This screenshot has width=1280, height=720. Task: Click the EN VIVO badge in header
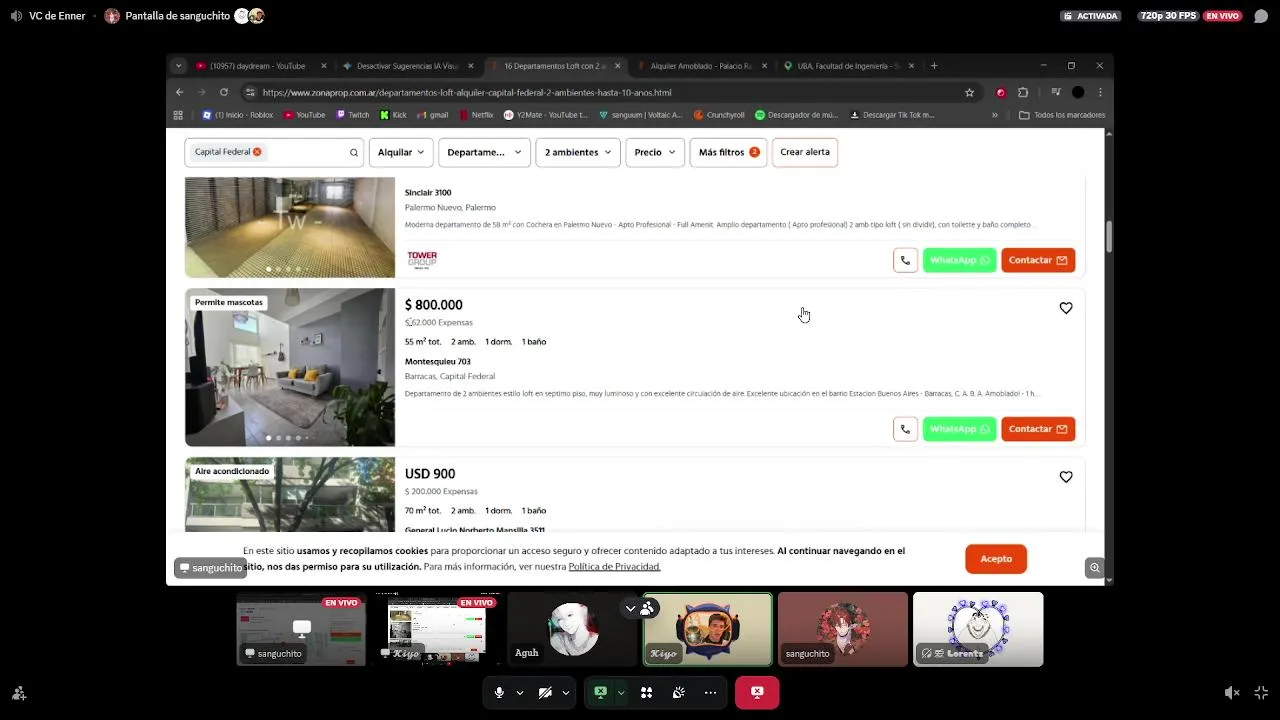(x=1222, y=16)
